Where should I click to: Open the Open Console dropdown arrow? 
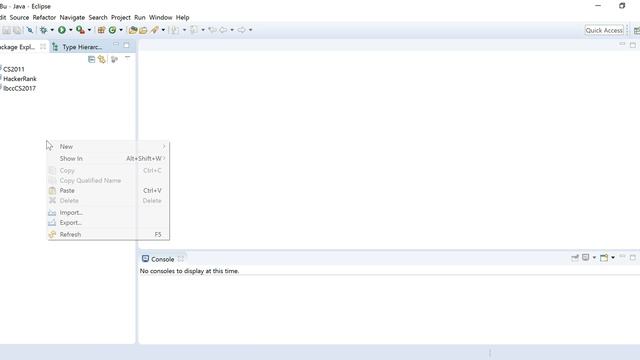point(613,258)
